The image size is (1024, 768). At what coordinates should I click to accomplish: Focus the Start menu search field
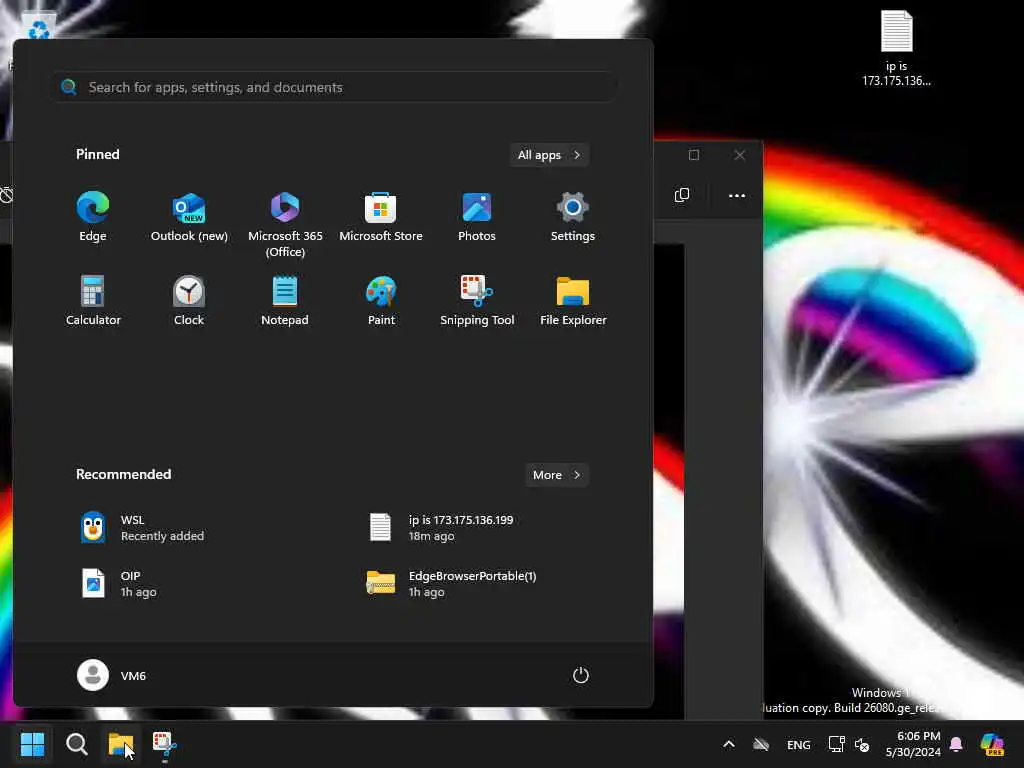(336, 87)
